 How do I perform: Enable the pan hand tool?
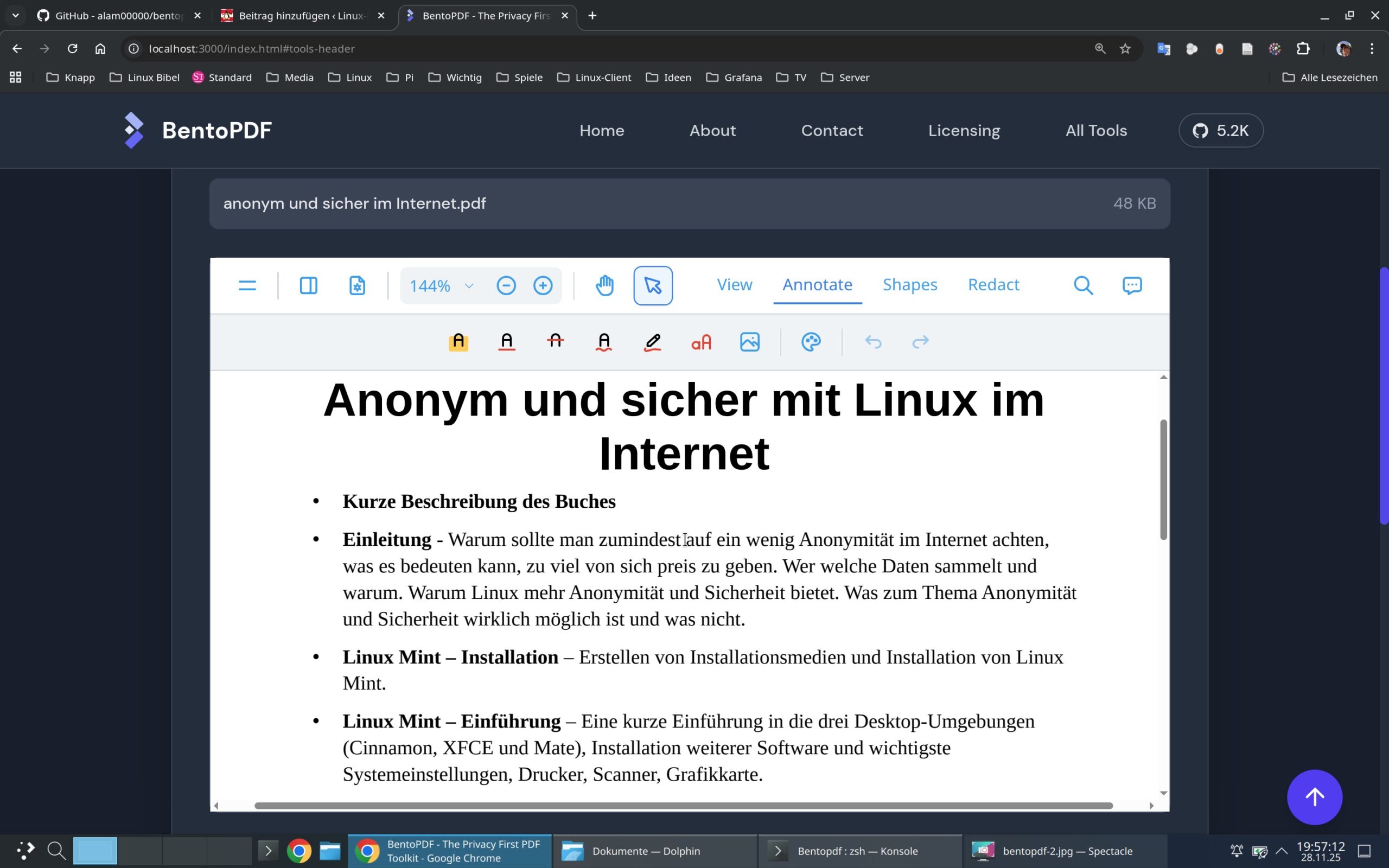tap(604, 285)
